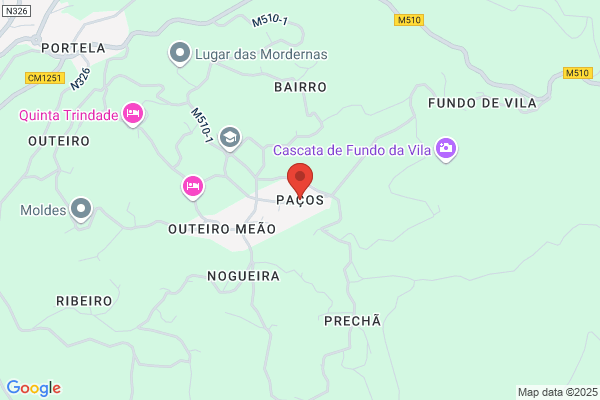This screenshot has height=400, width=600.
Task: Select the CM1251 yellow road badge
Action: [45, 78]
